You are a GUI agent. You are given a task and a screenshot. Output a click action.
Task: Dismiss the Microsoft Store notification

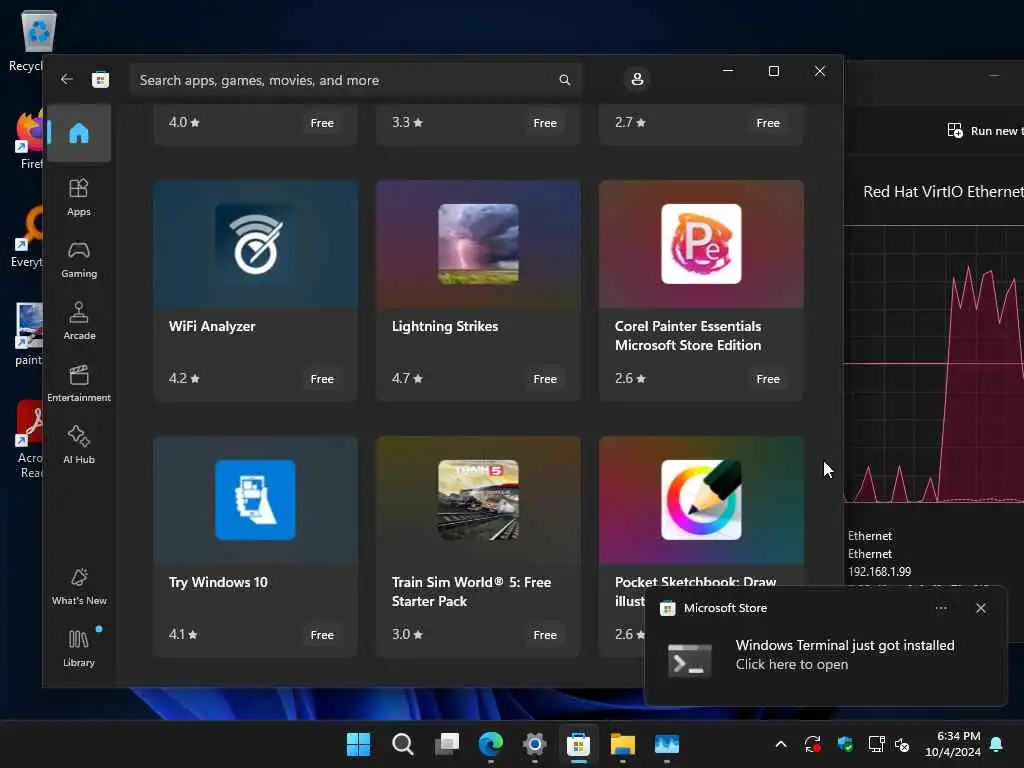(981, 608)
